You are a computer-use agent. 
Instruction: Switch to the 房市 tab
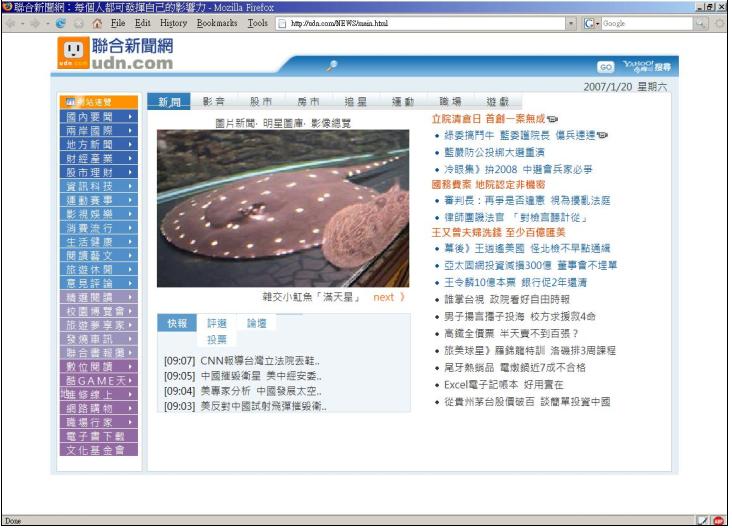coord(309,101)
